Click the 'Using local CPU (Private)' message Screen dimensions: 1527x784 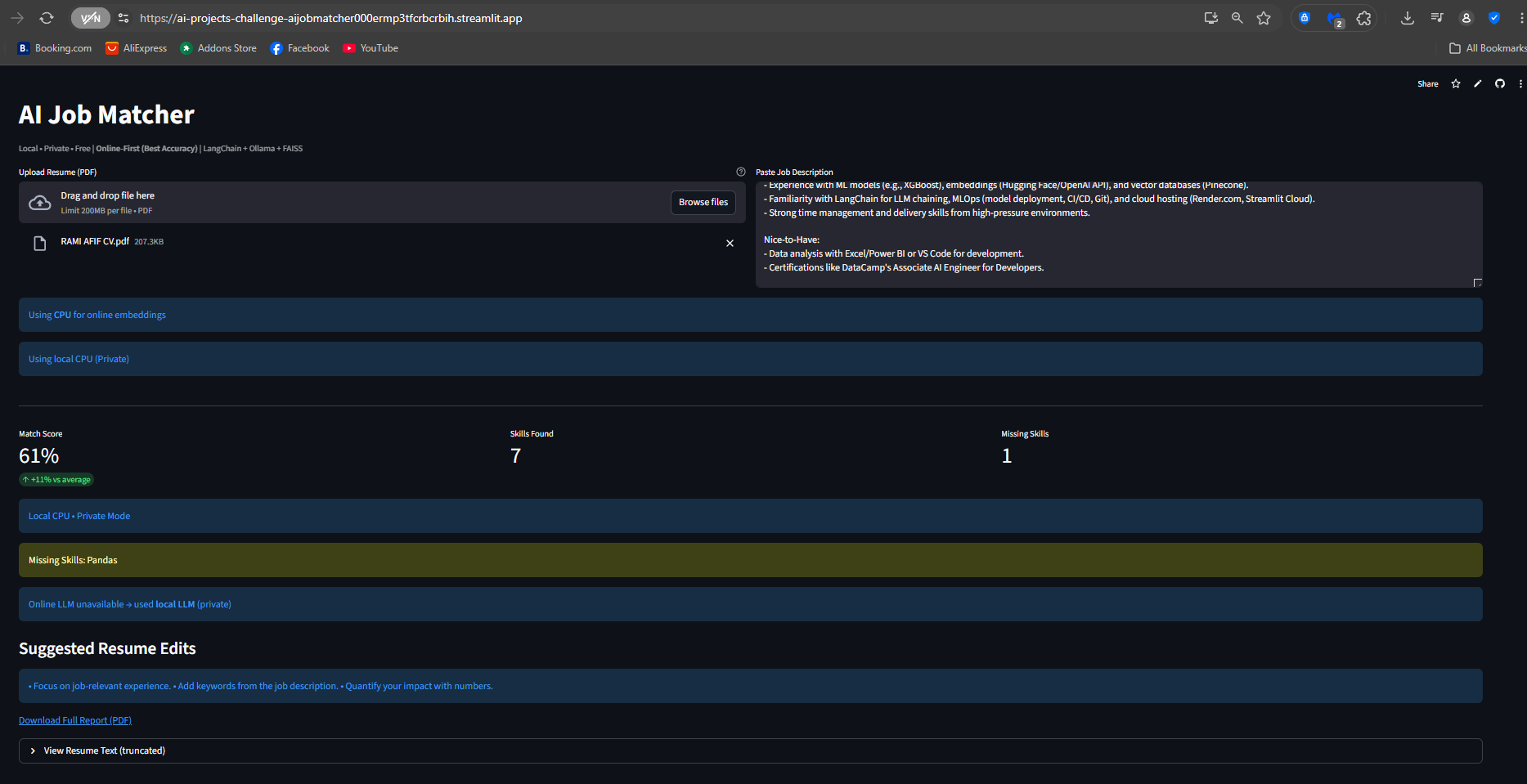point(751,359)
